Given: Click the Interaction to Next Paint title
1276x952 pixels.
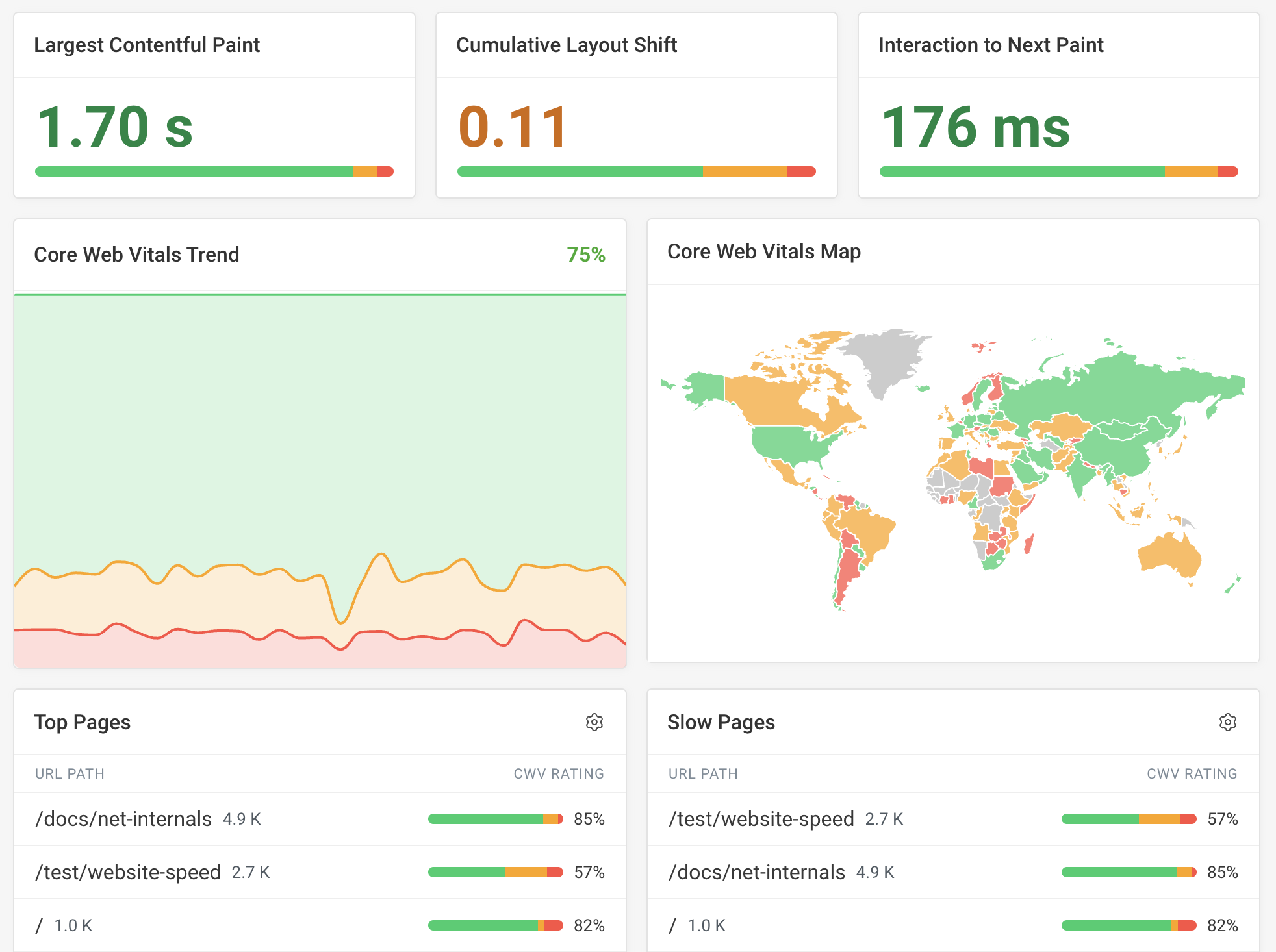Looking at the screenshot, I should pyautogui.click(x=991, y=45).
